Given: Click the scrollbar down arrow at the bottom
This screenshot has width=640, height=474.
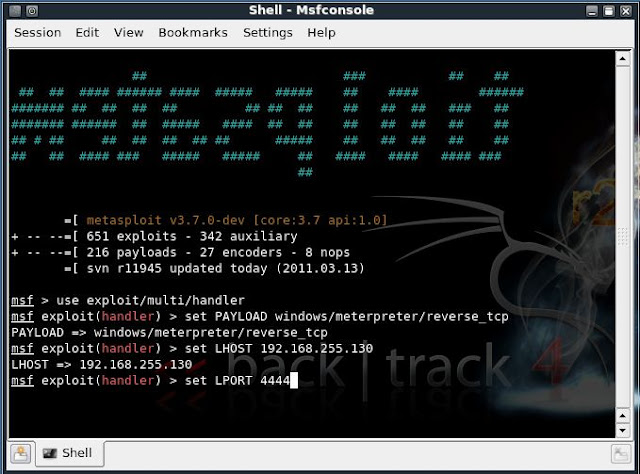Looking at the screenshot, I should point(622,430).
